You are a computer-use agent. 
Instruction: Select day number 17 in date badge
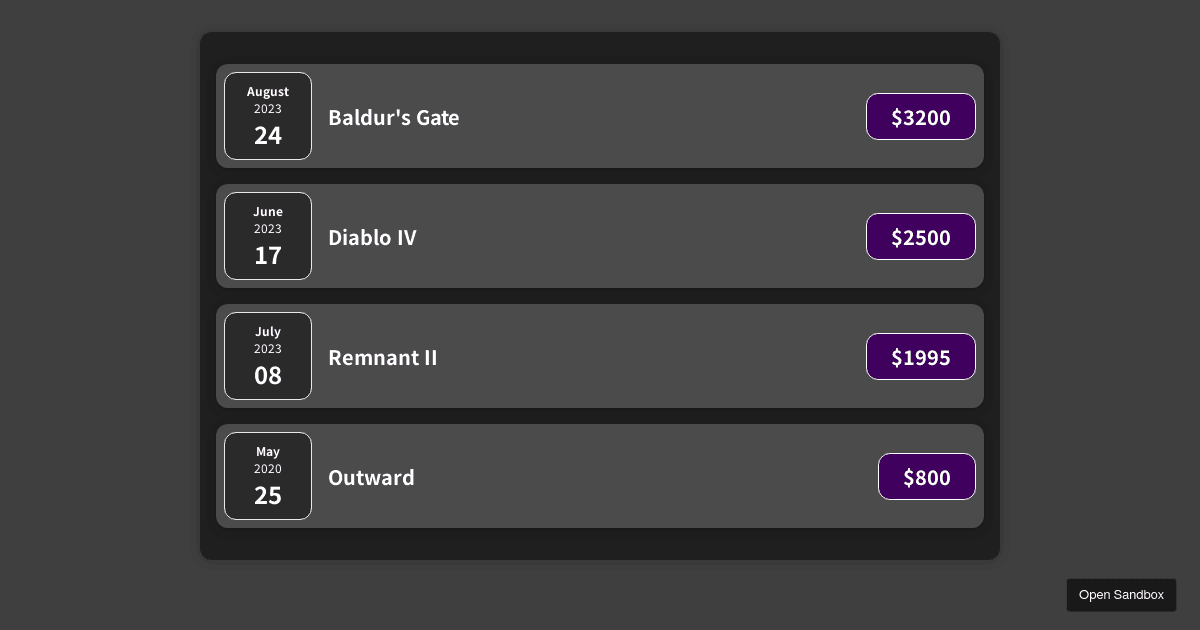click(x=268, y=256)
